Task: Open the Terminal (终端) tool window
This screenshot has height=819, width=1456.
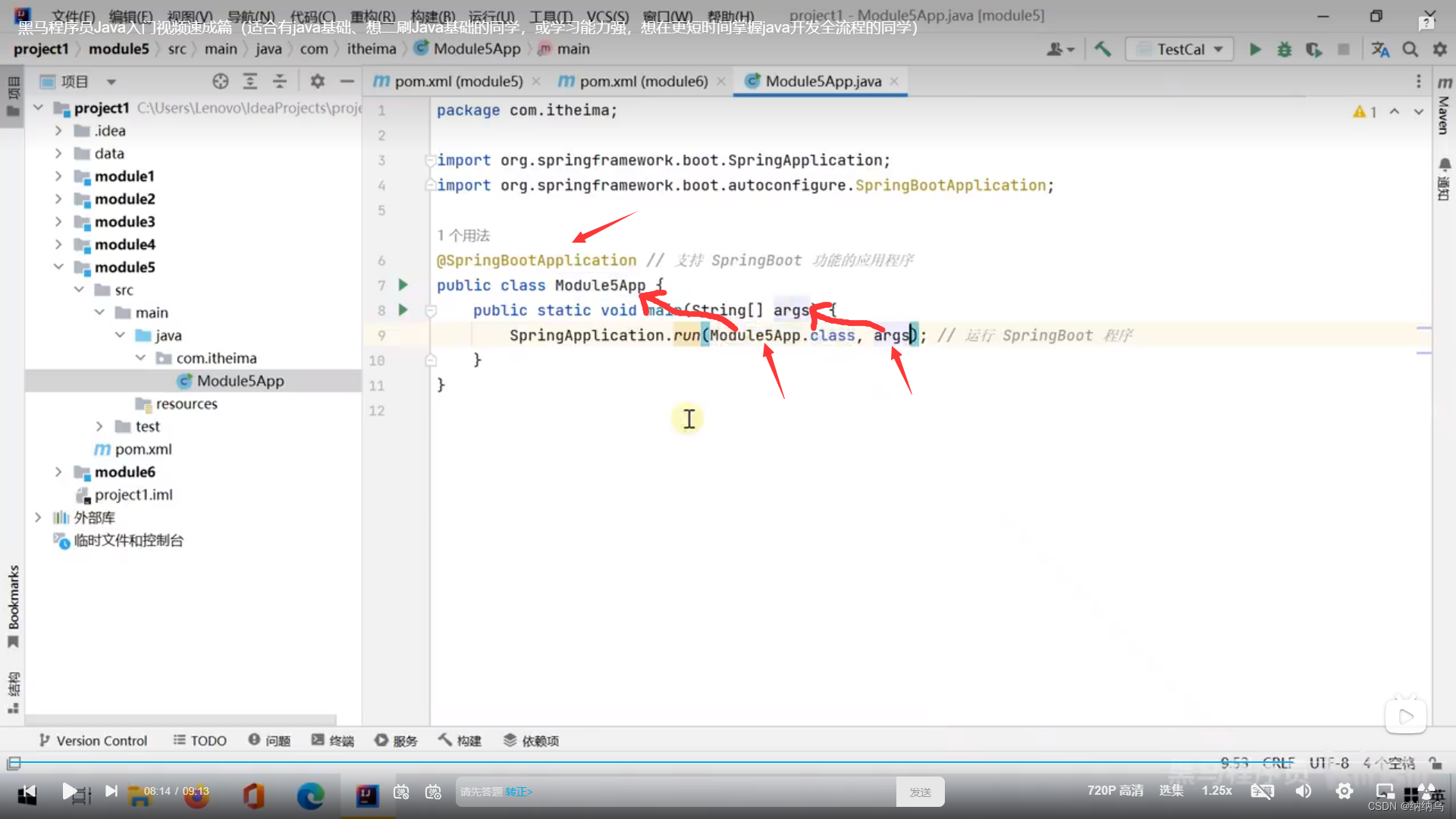Action: tap(333, 741)
